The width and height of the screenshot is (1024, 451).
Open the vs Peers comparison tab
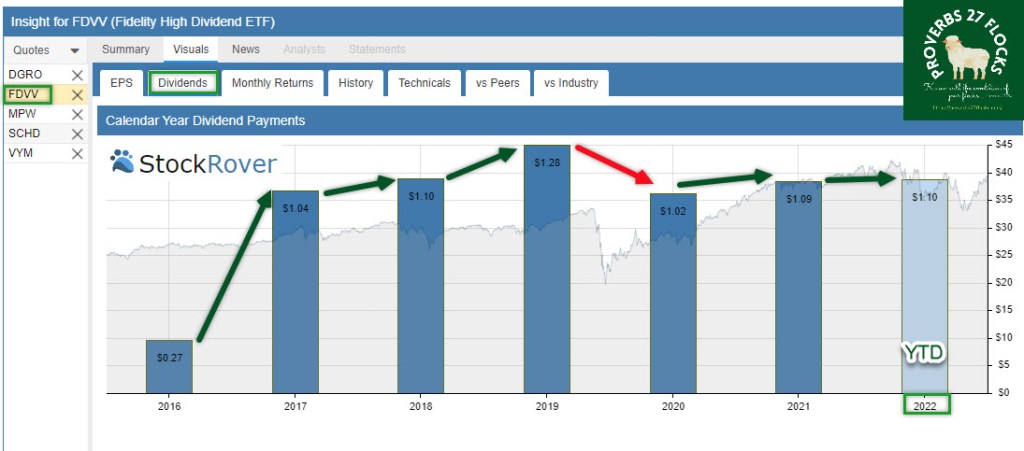point(497,83)
